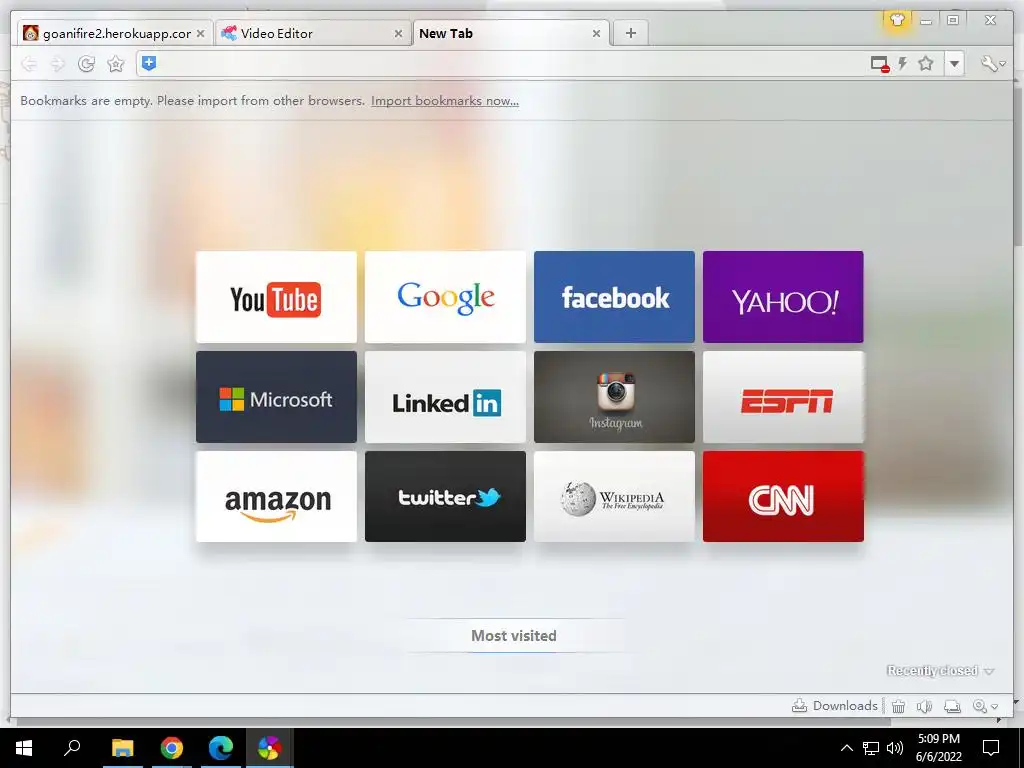Click the trash bin icon in status bar

[x=899, y=706]
